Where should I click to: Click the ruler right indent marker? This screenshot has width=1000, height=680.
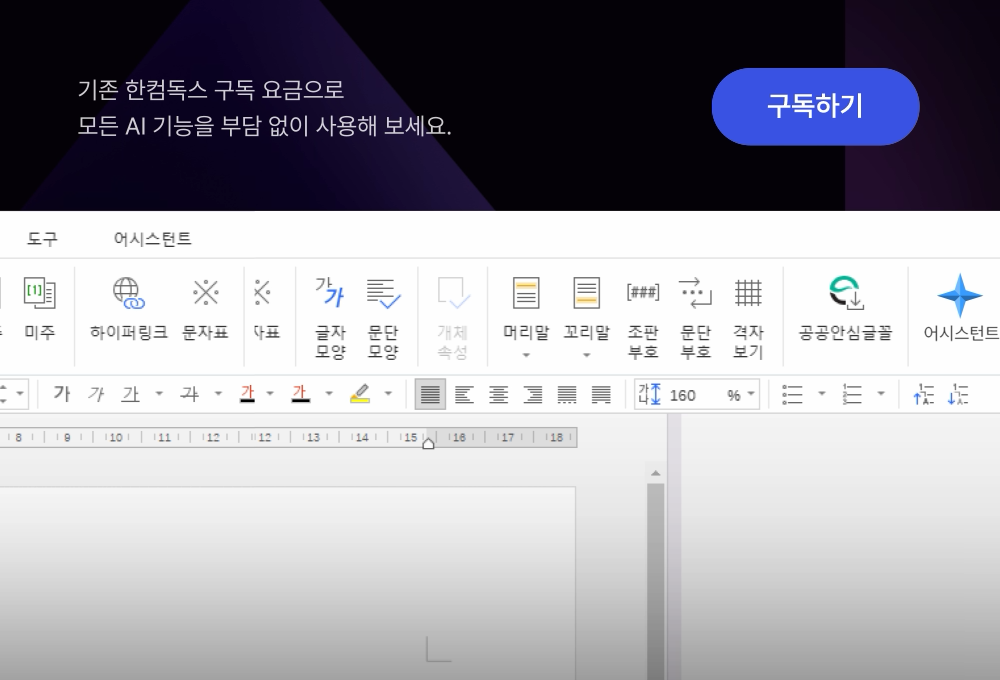[x=429, y=443]
